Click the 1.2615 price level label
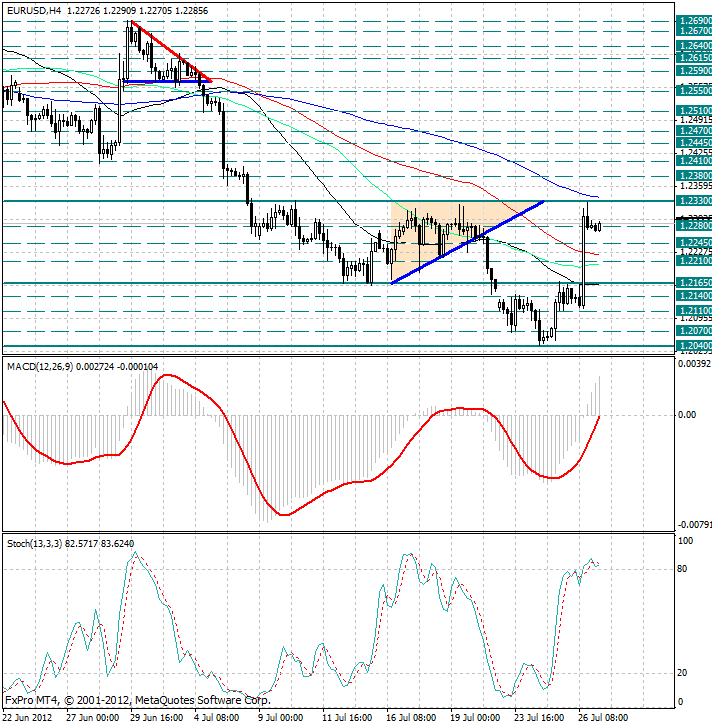This screenshot has height=725, width=712. point(694,58)
